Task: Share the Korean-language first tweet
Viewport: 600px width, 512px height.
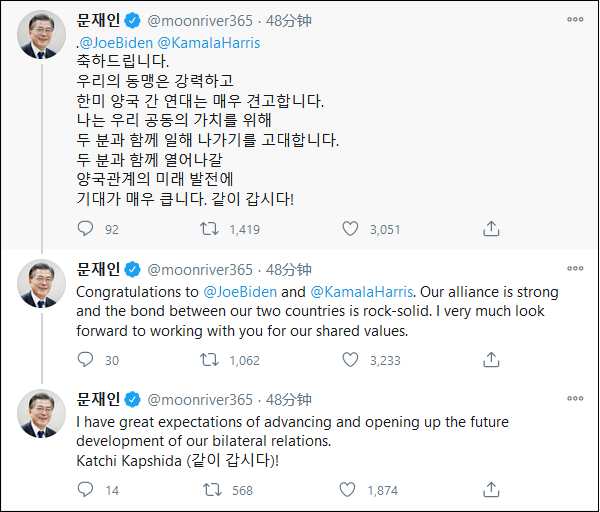Action: (490, 229)
